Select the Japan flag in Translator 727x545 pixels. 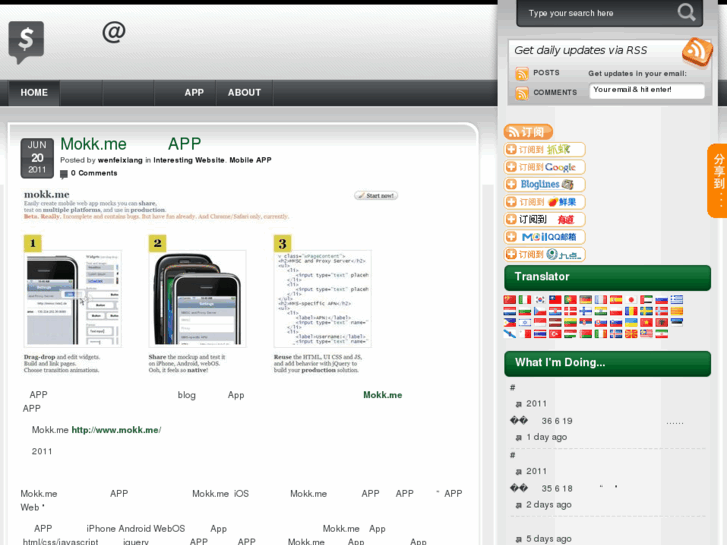point(631,300)
